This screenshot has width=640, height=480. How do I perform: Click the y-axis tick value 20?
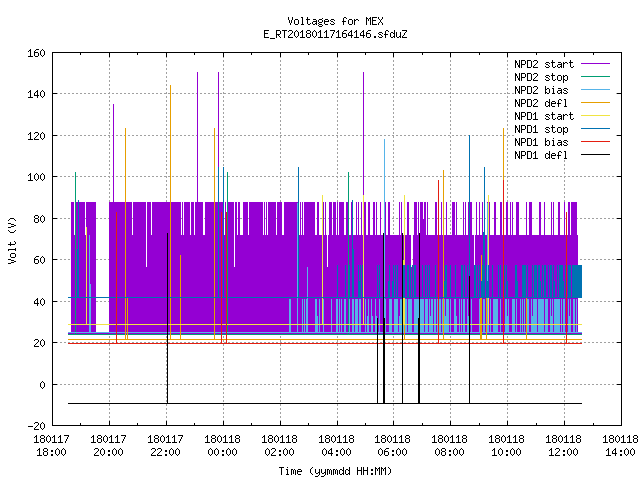pos(39,343)
